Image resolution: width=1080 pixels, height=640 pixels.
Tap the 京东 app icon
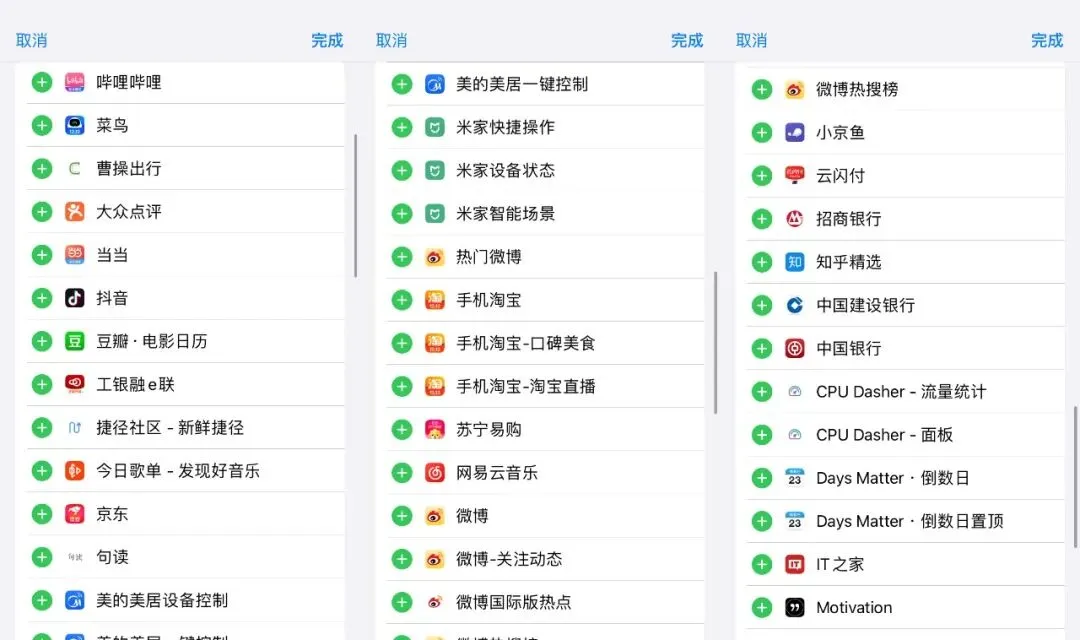tap(74, 514)
